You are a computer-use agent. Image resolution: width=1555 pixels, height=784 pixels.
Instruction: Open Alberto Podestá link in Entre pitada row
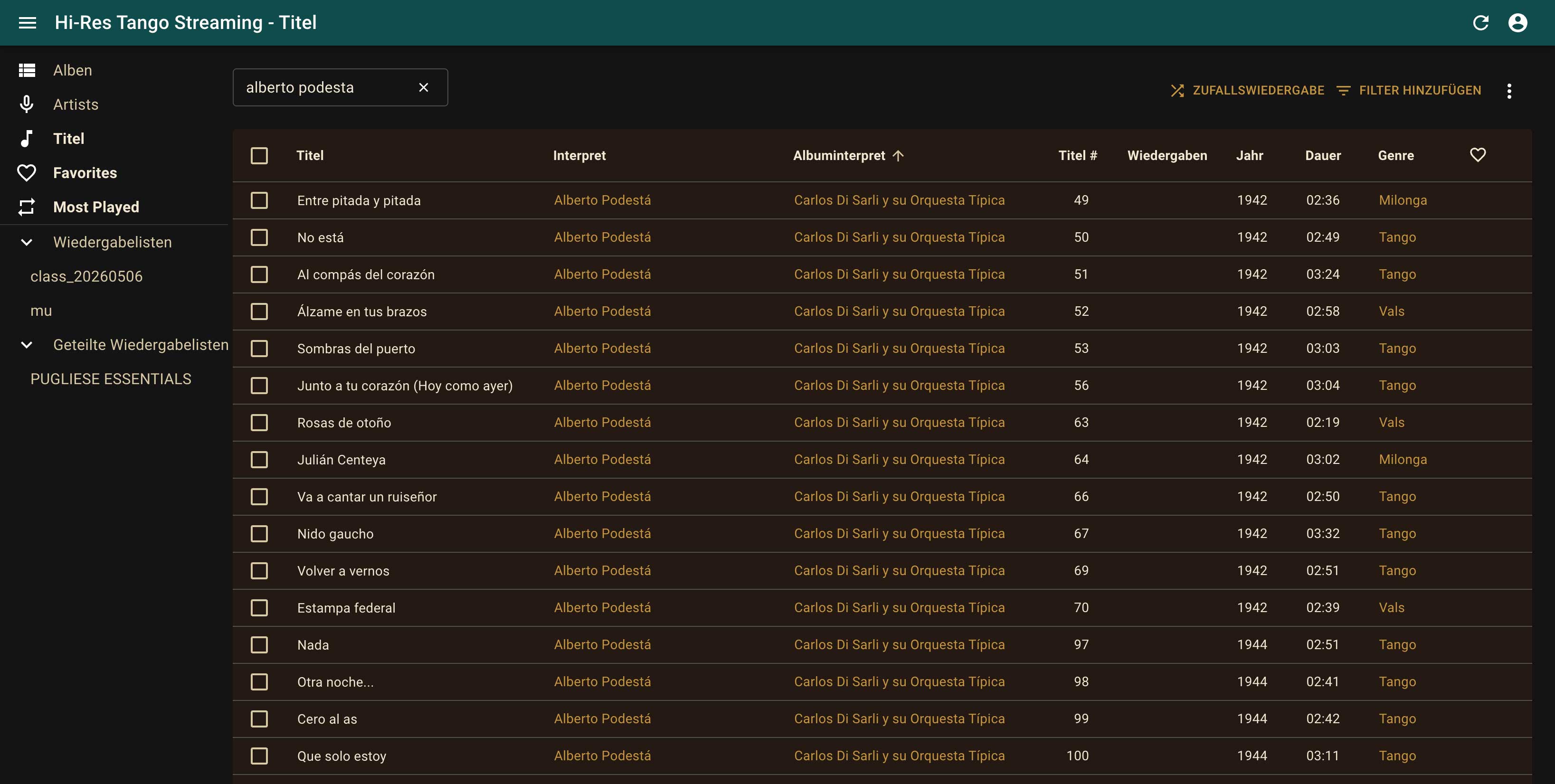point(602,200)
